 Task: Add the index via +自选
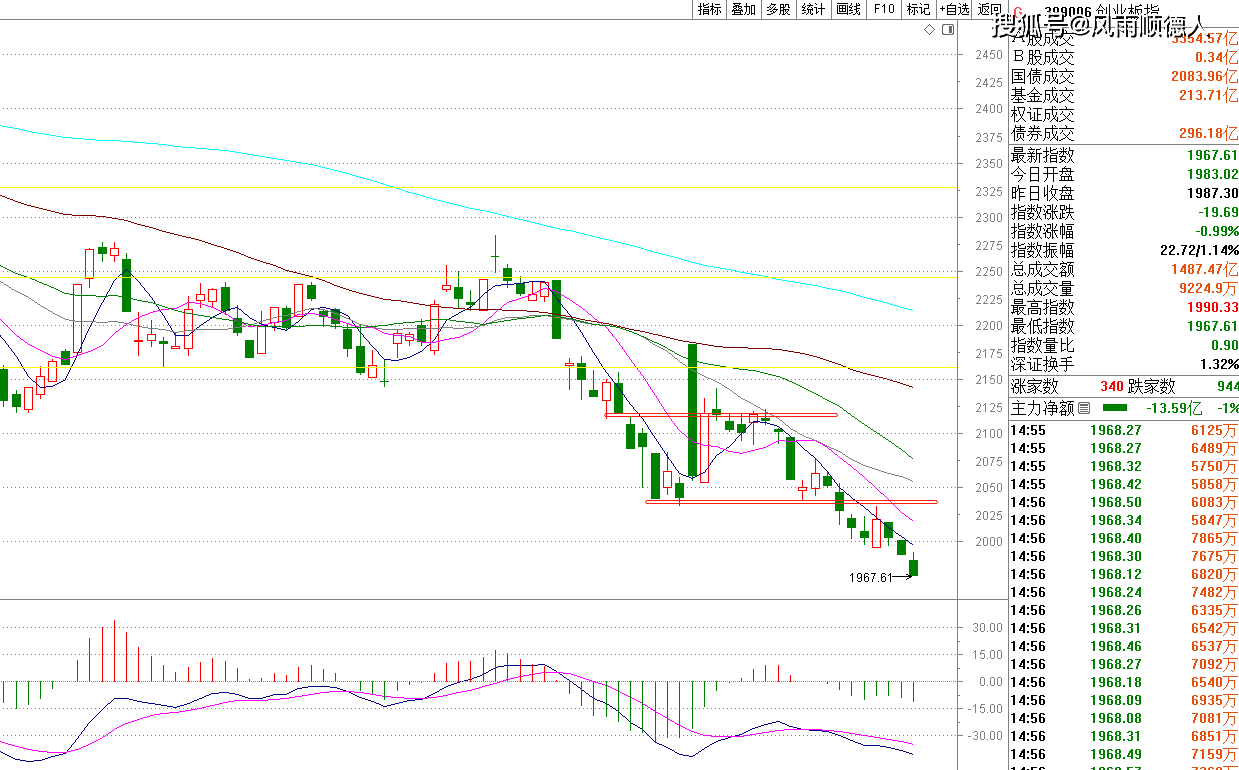(954, 9)
